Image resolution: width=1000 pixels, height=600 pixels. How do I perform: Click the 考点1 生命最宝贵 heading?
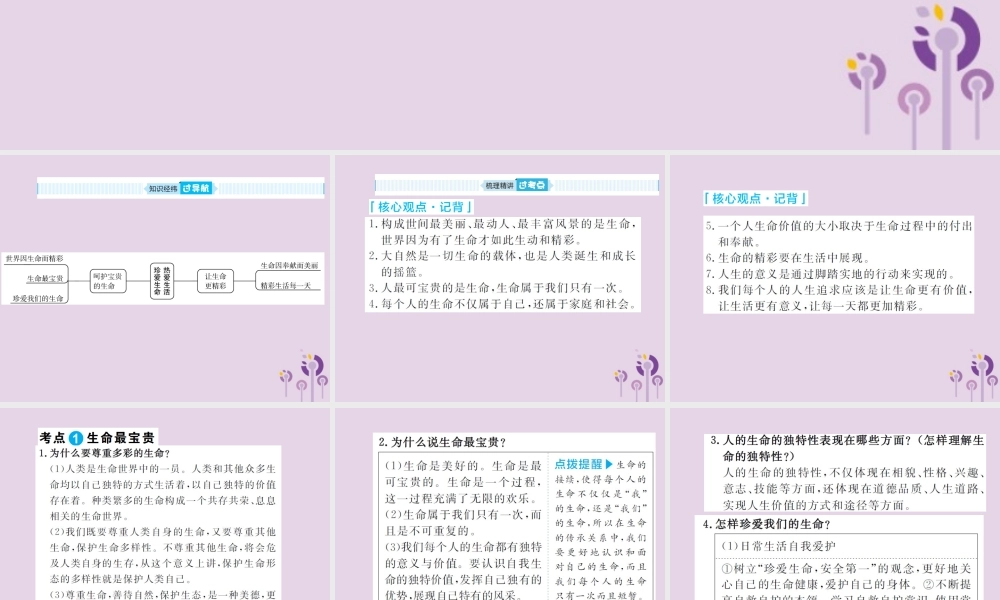click(97, 437)
